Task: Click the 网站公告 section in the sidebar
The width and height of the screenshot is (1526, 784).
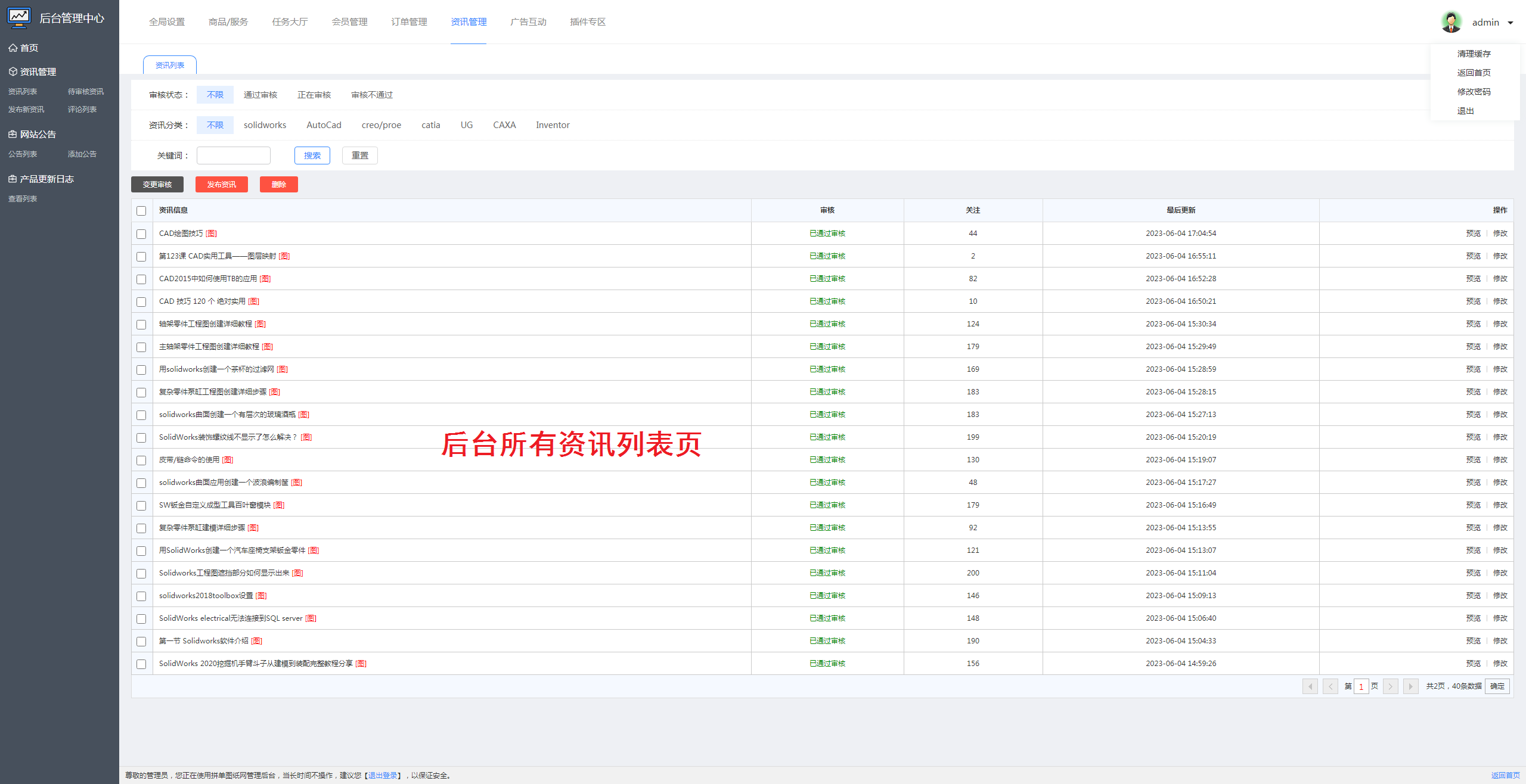Action: point(32,134)
